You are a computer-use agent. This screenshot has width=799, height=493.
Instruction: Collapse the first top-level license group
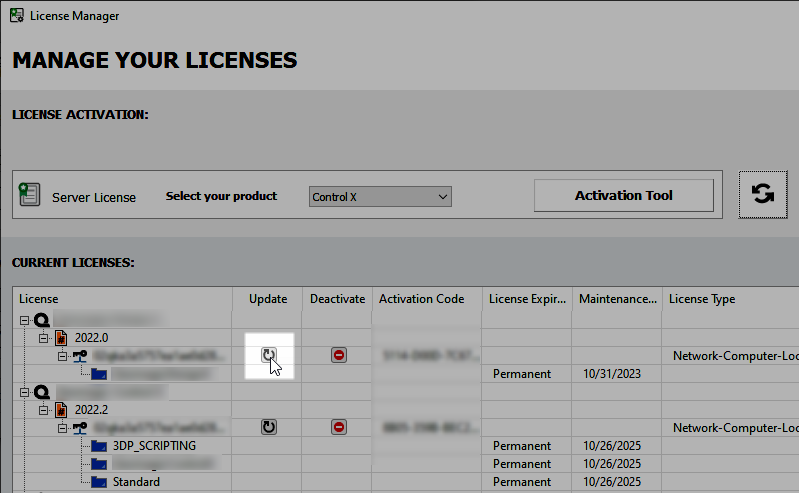tap(24, 320)
